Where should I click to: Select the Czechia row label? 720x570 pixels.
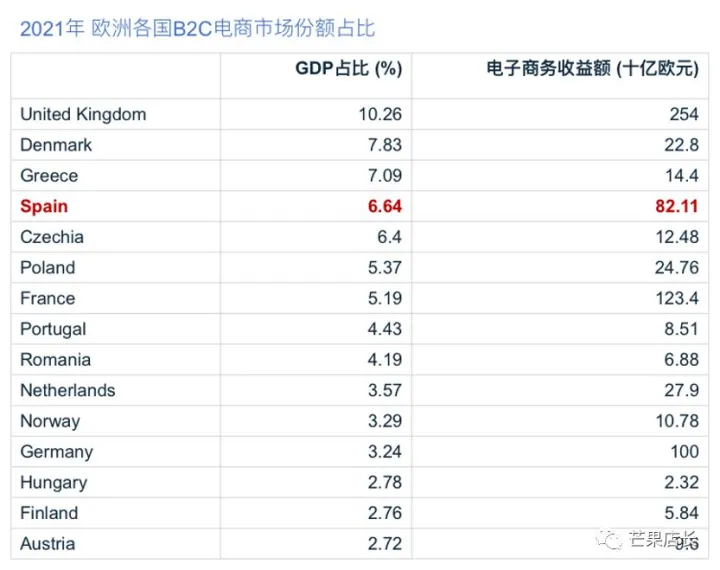pyautogui.click(x=52, y=237)
